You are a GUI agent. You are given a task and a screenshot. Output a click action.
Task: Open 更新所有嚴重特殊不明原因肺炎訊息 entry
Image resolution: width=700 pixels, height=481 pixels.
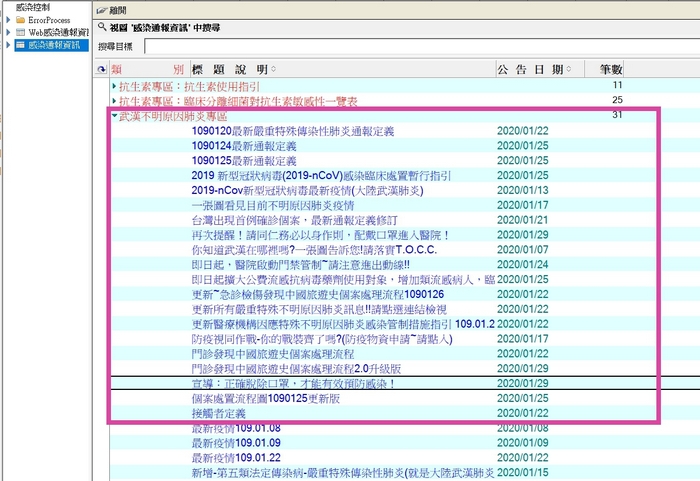(x=319, y=309)
